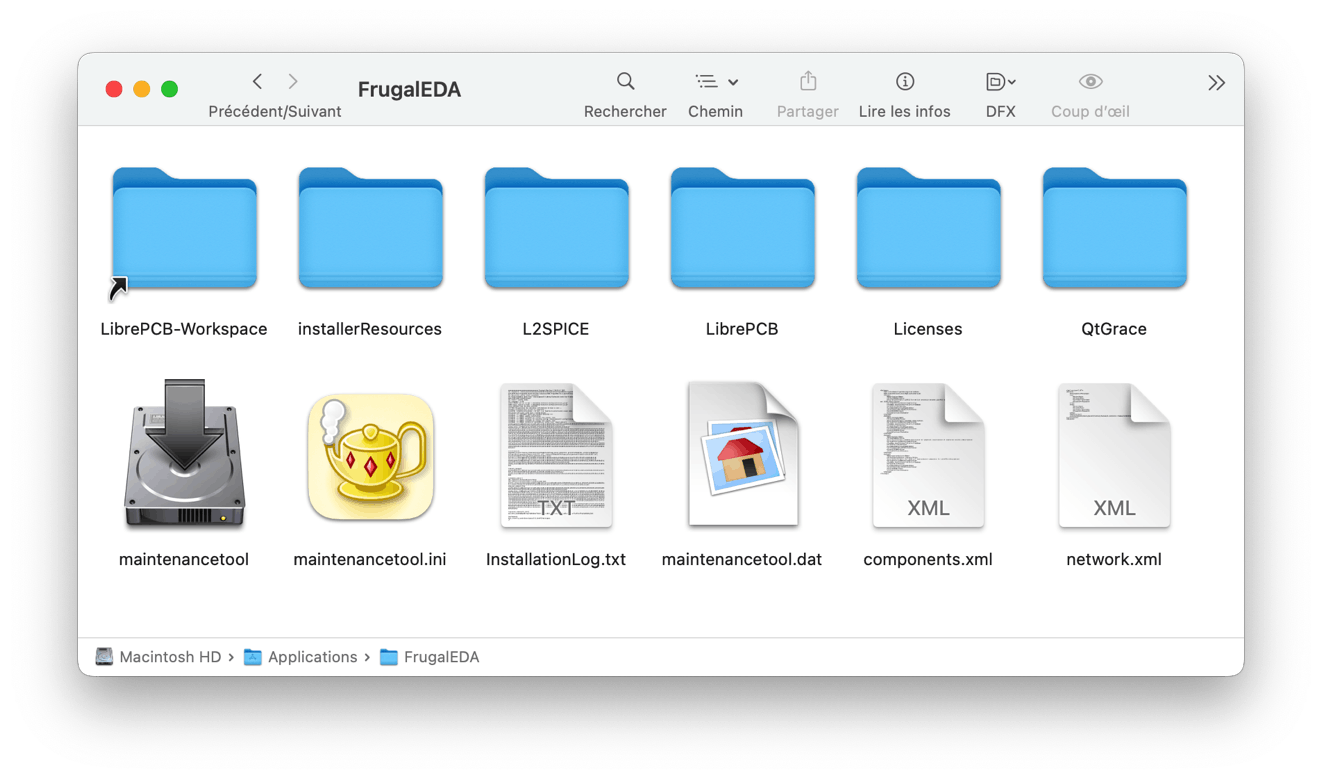This screenshot has height=779, width=1322.
Task: Go back with the Précédent arrow
Action: (258, 82)
